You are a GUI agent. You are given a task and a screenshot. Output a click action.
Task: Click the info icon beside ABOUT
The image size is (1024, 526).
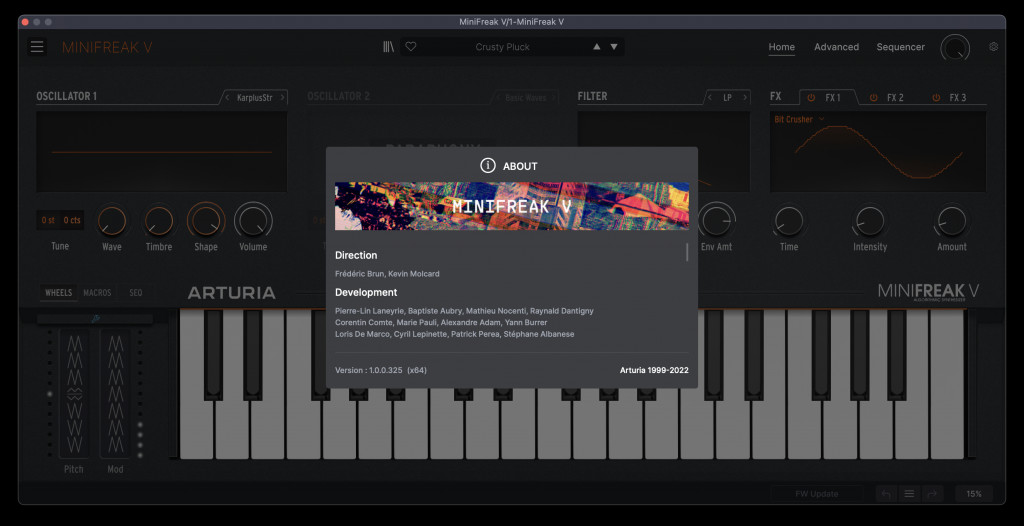coord(488,166)
